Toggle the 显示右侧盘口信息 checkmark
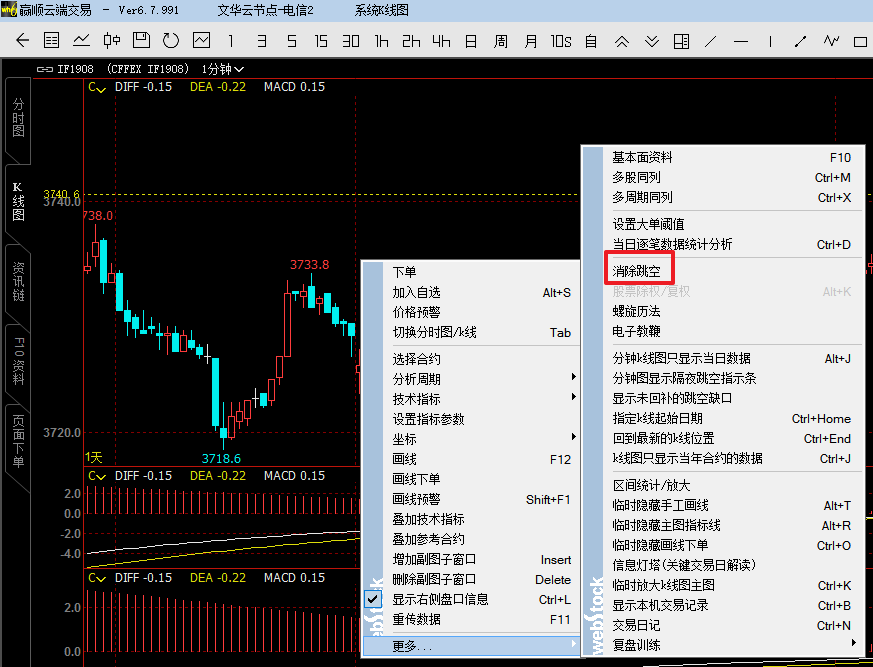Screen dimensions: 873x667 373,599
